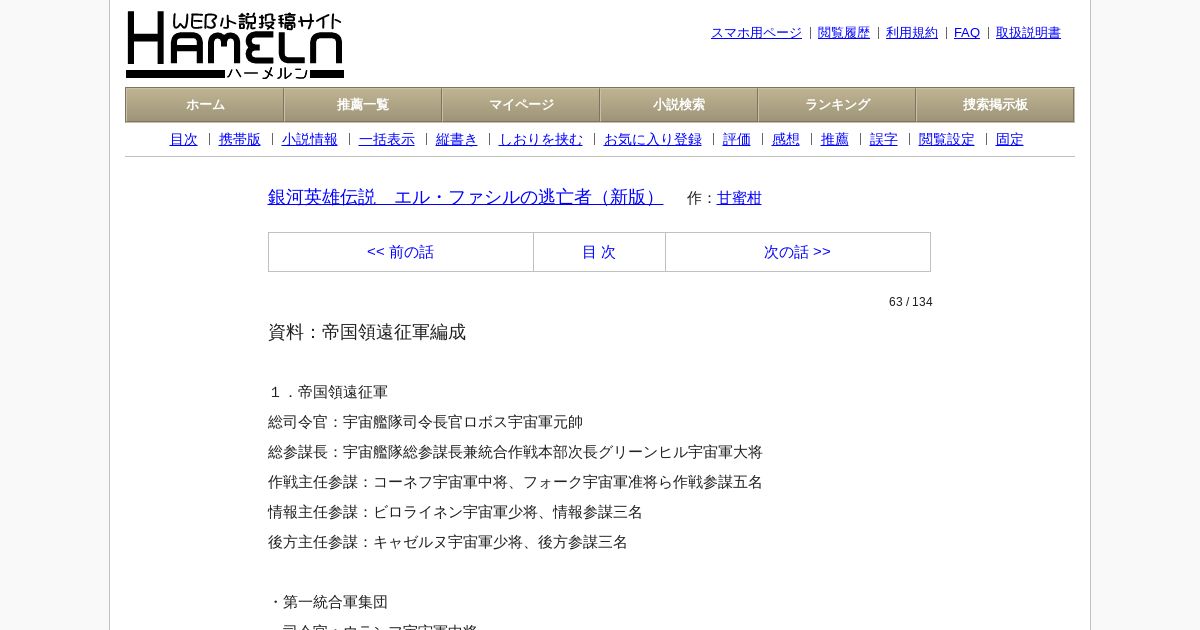Viewport: 1200px width, 630px height.
Task: Open 小説情報 novel info
Action: tap(310, 140)
